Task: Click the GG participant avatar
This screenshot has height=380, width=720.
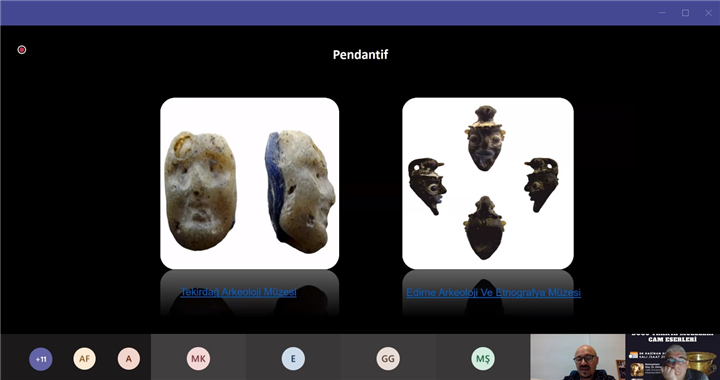Action: (388, 359)
